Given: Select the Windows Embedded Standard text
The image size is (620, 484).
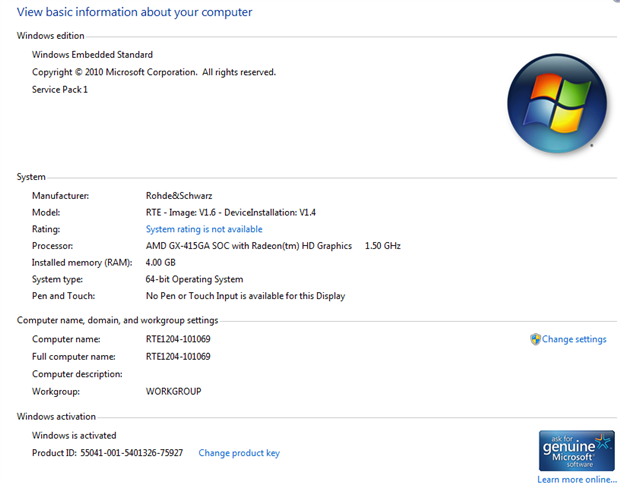Looking at the screenshot, I should click(92, 55).
